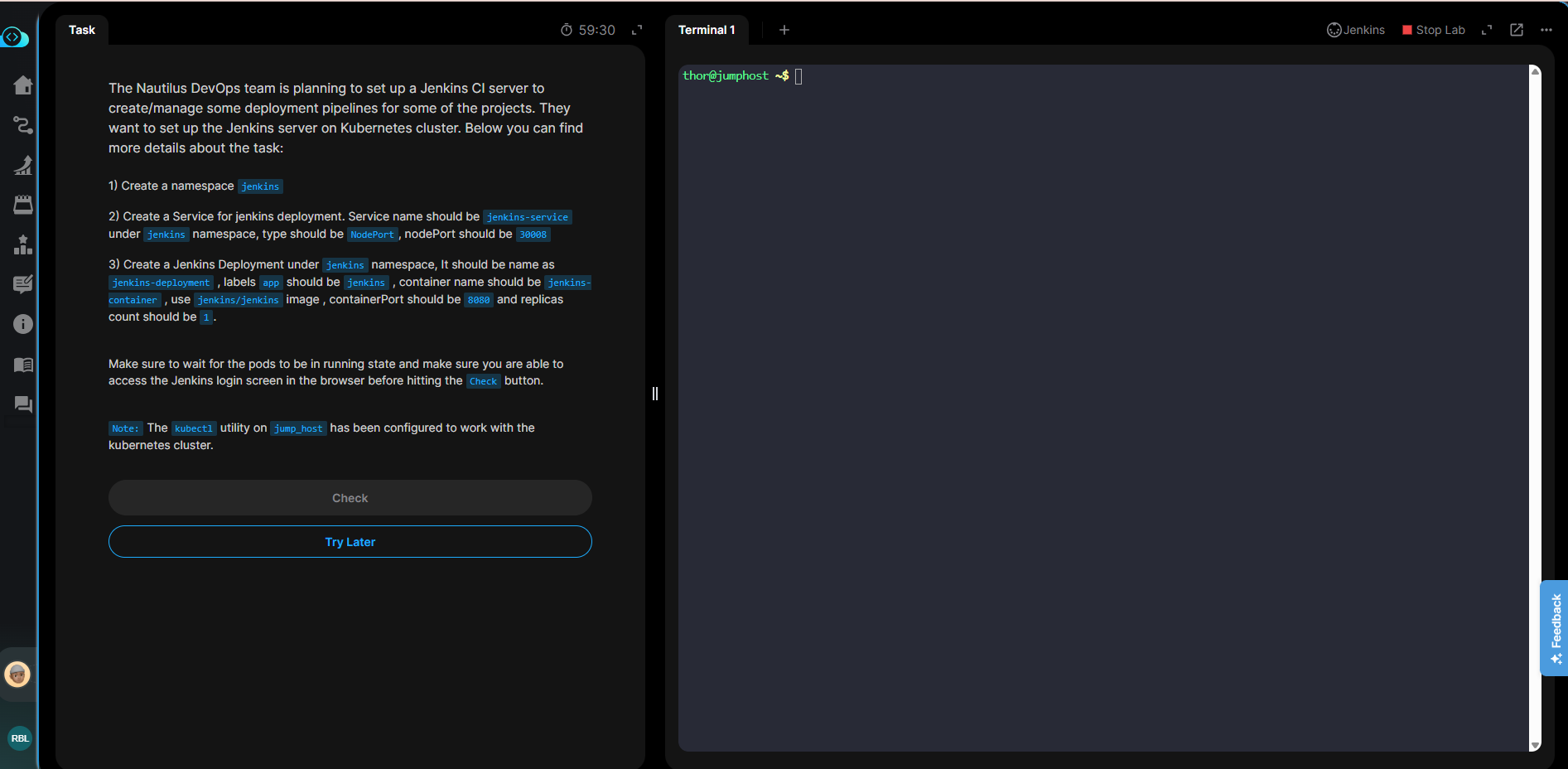
Task: Click the jenkins/jenkins image label
Action: [x=239, y=300]
